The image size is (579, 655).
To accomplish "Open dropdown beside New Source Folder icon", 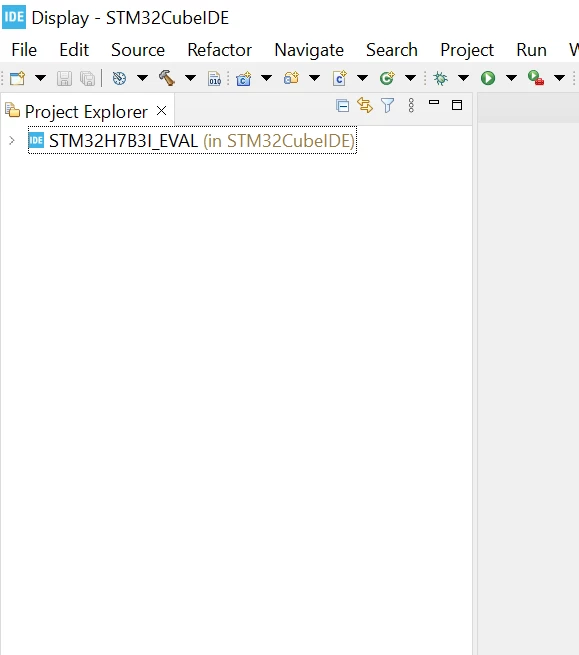I will (x=315, y=78).
